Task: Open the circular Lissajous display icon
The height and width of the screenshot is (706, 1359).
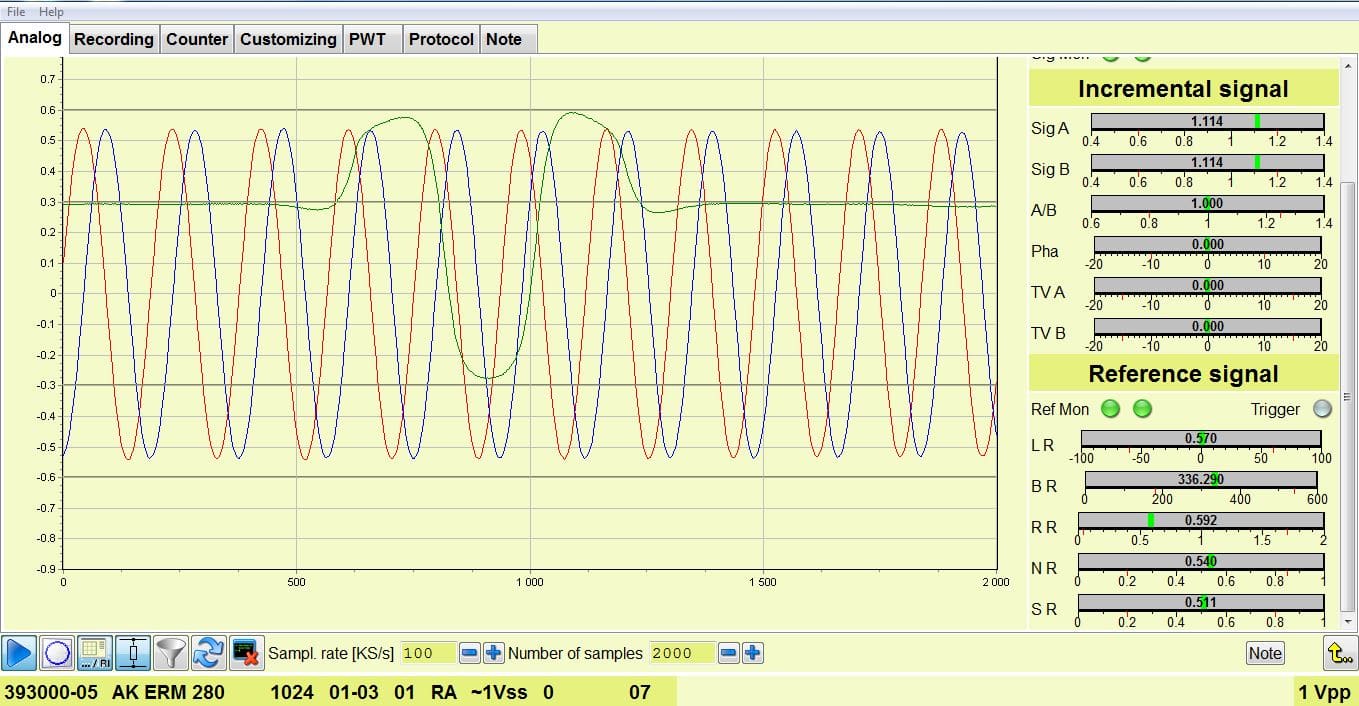Action: 57,653
